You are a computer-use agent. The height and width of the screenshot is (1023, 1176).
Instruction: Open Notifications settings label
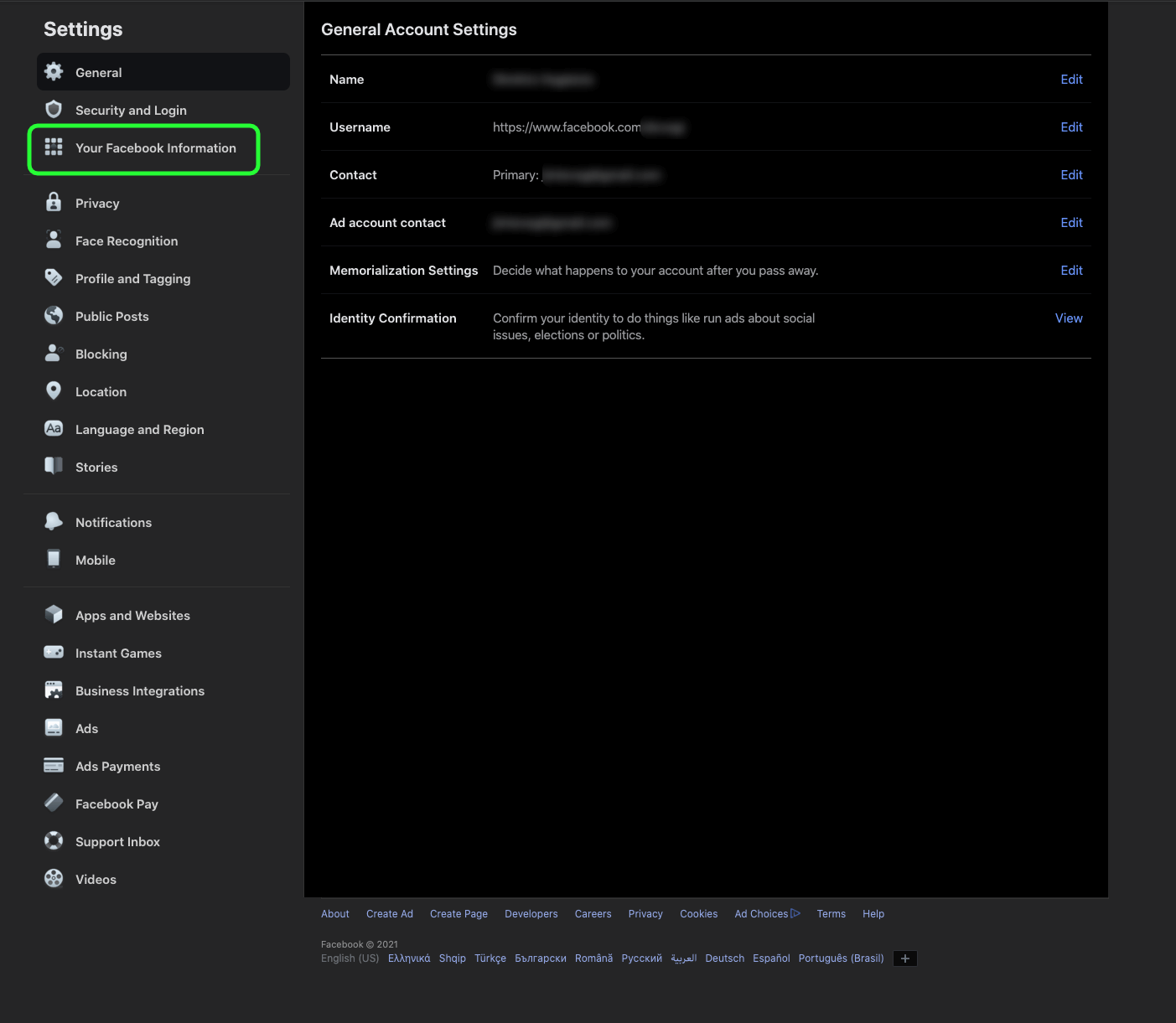[114, 523]
